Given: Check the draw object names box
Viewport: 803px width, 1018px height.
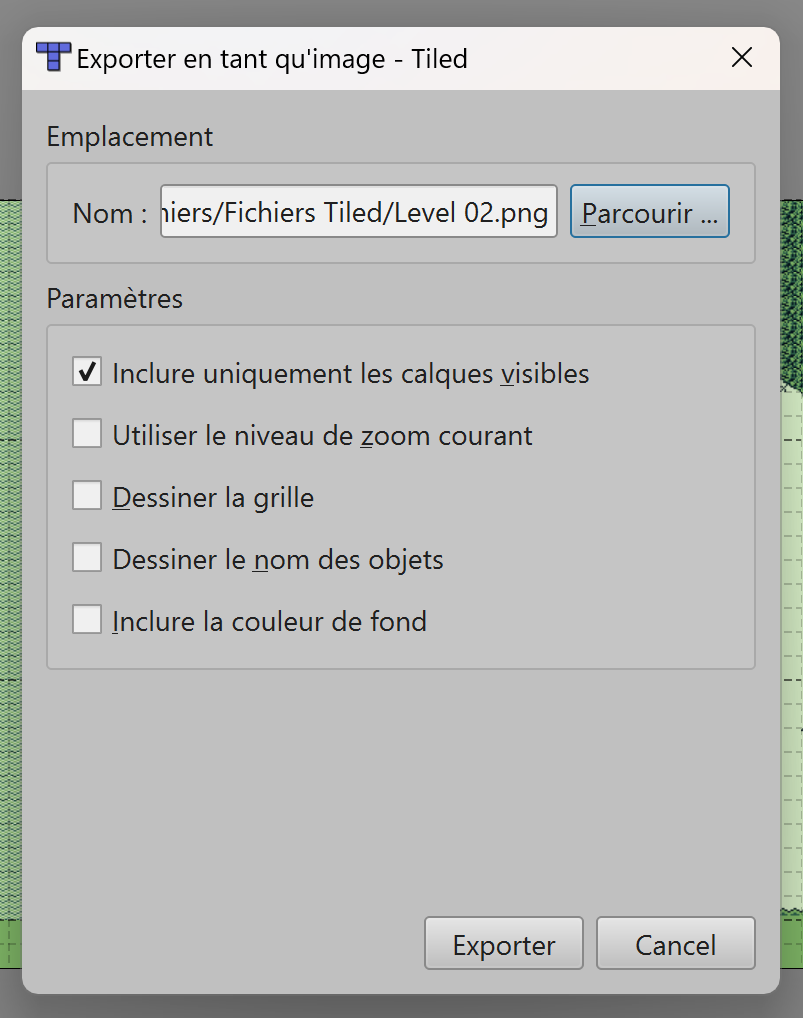Looking at the screenshot, I should point(87,558).
